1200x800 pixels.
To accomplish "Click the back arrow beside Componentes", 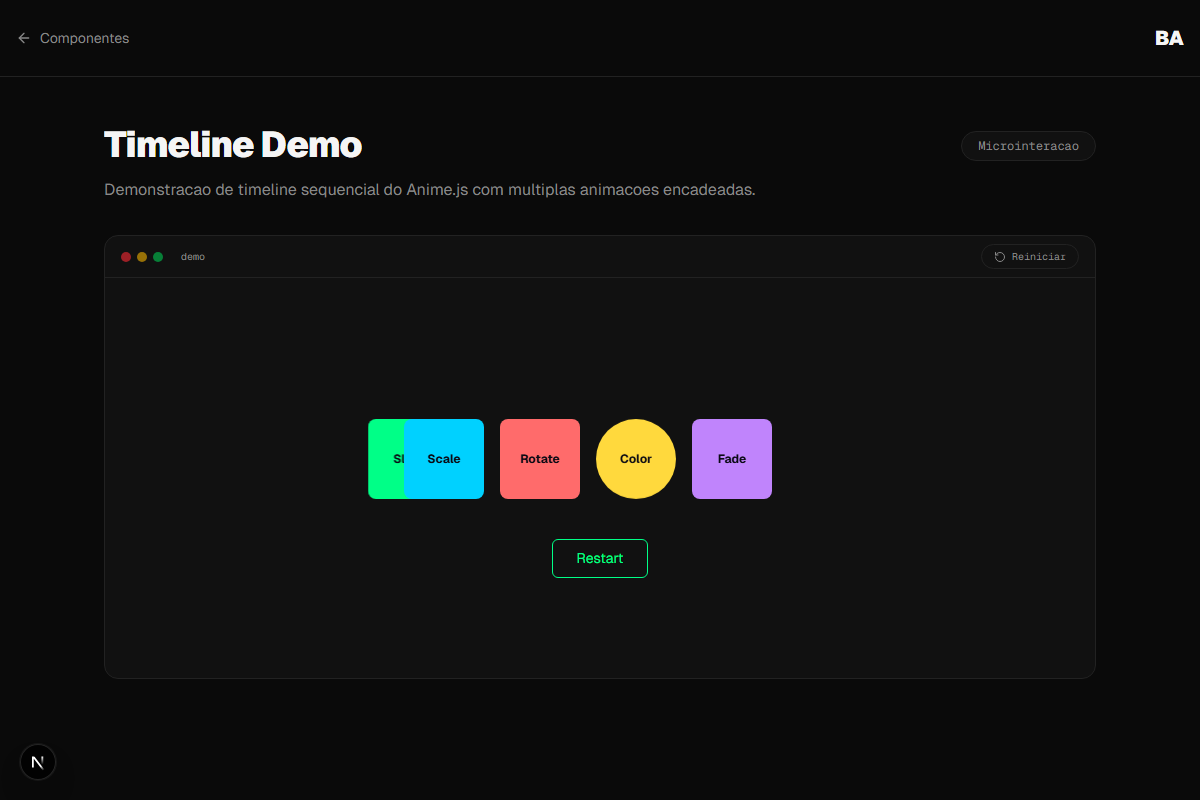I will coord(23,38).
